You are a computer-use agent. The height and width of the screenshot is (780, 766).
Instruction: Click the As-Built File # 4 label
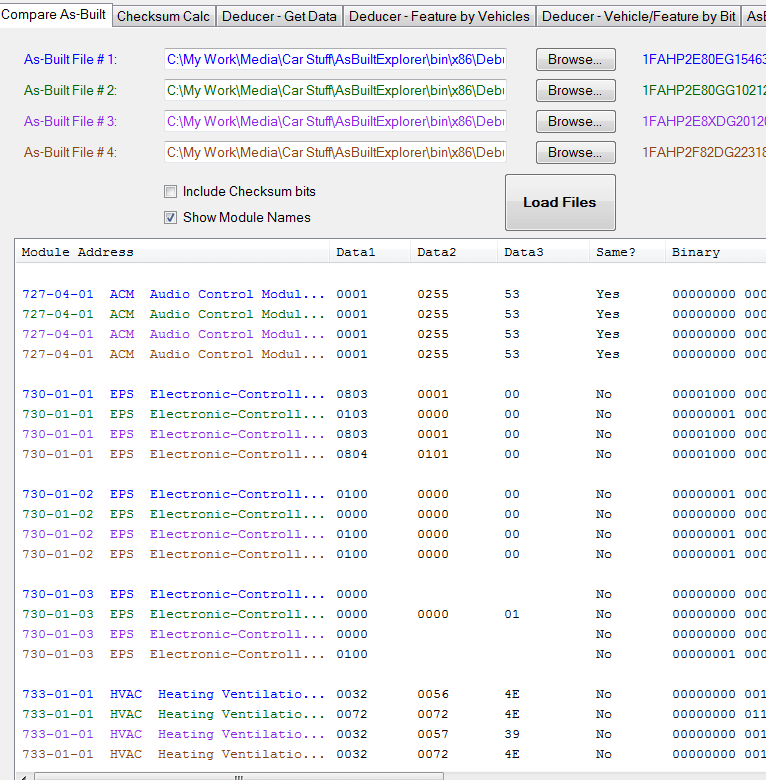click(x=71, y=152)
